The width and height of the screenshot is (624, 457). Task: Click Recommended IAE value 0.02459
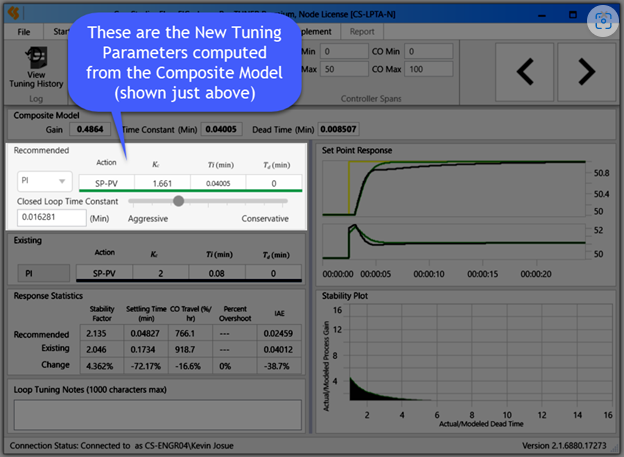click(x=279, y=333)
